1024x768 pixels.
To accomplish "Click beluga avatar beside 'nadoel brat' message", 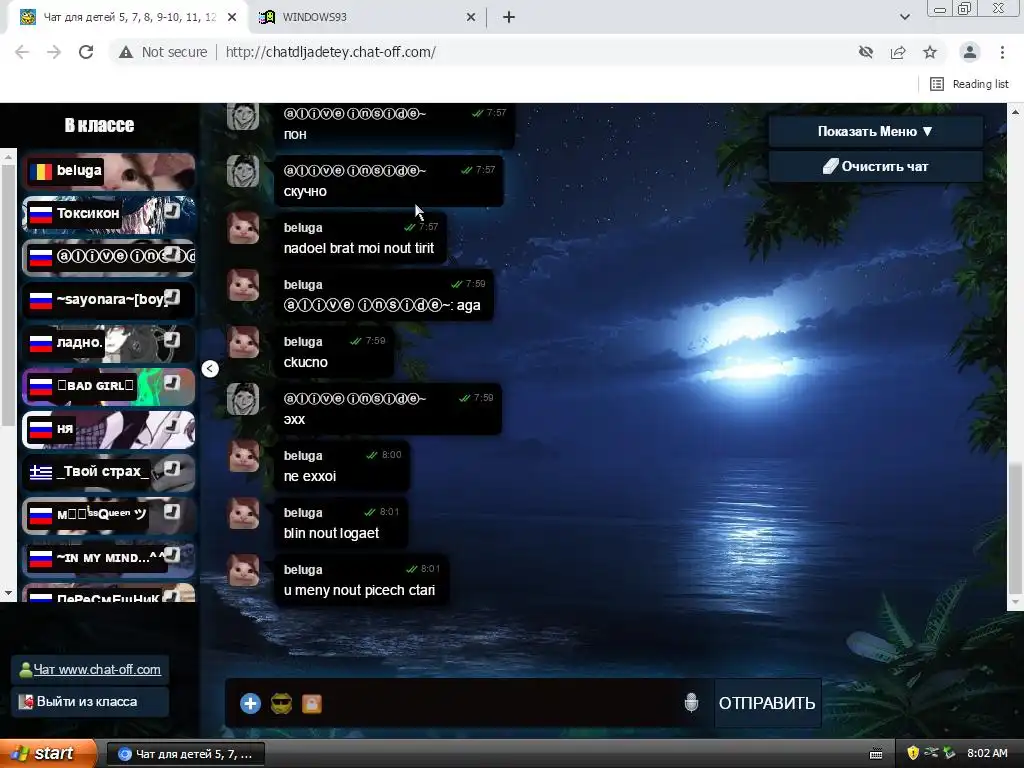I will (243, 228).
